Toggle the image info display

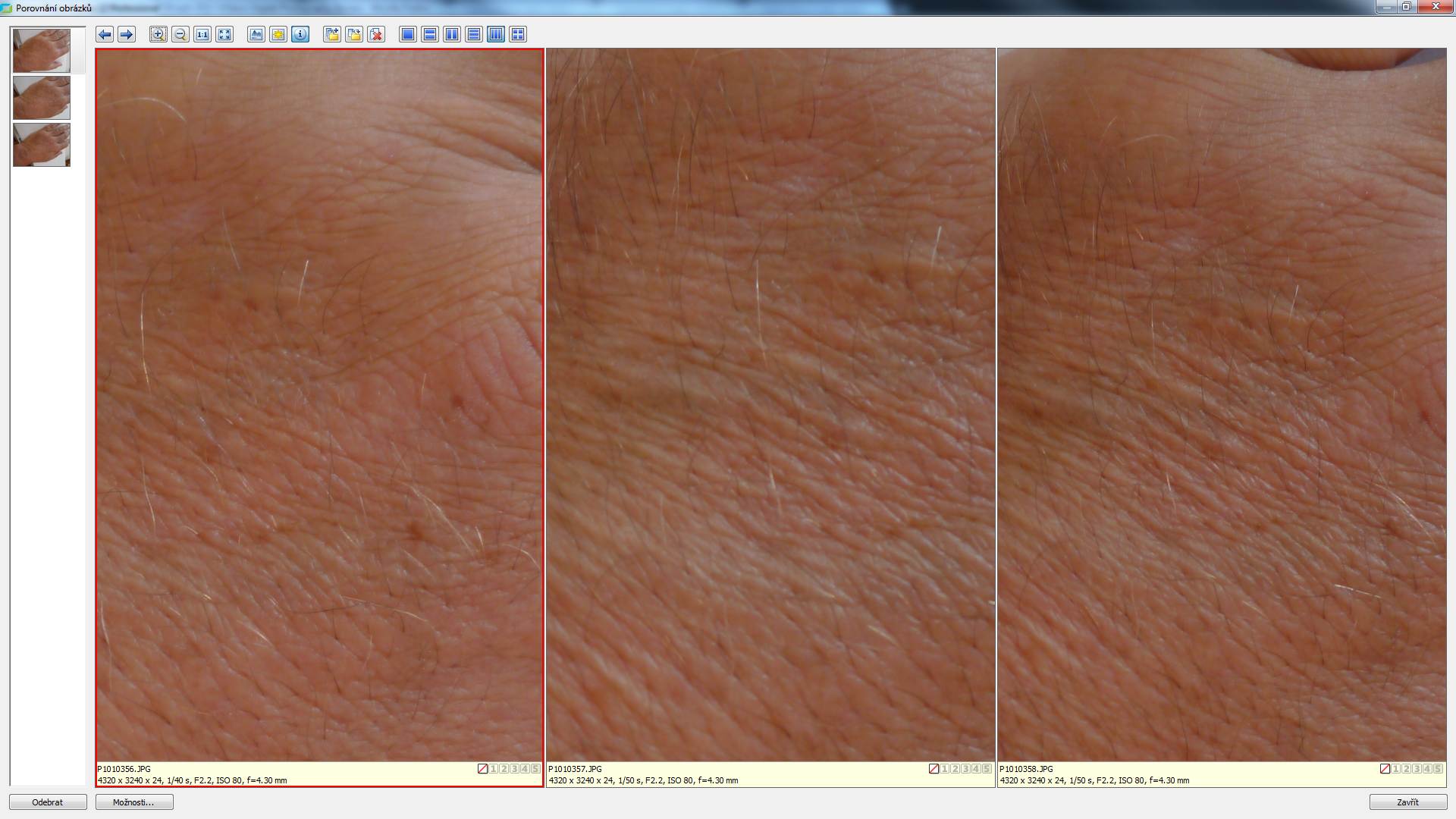300,34
